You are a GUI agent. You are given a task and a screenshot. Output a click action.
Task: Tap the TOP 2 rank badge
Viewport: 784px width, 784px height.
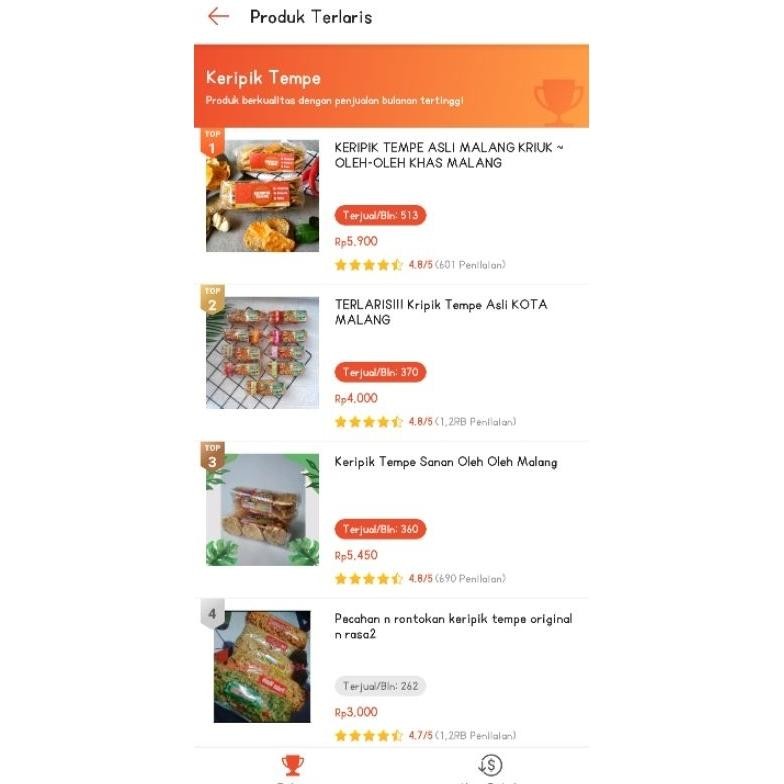[212, 300]
